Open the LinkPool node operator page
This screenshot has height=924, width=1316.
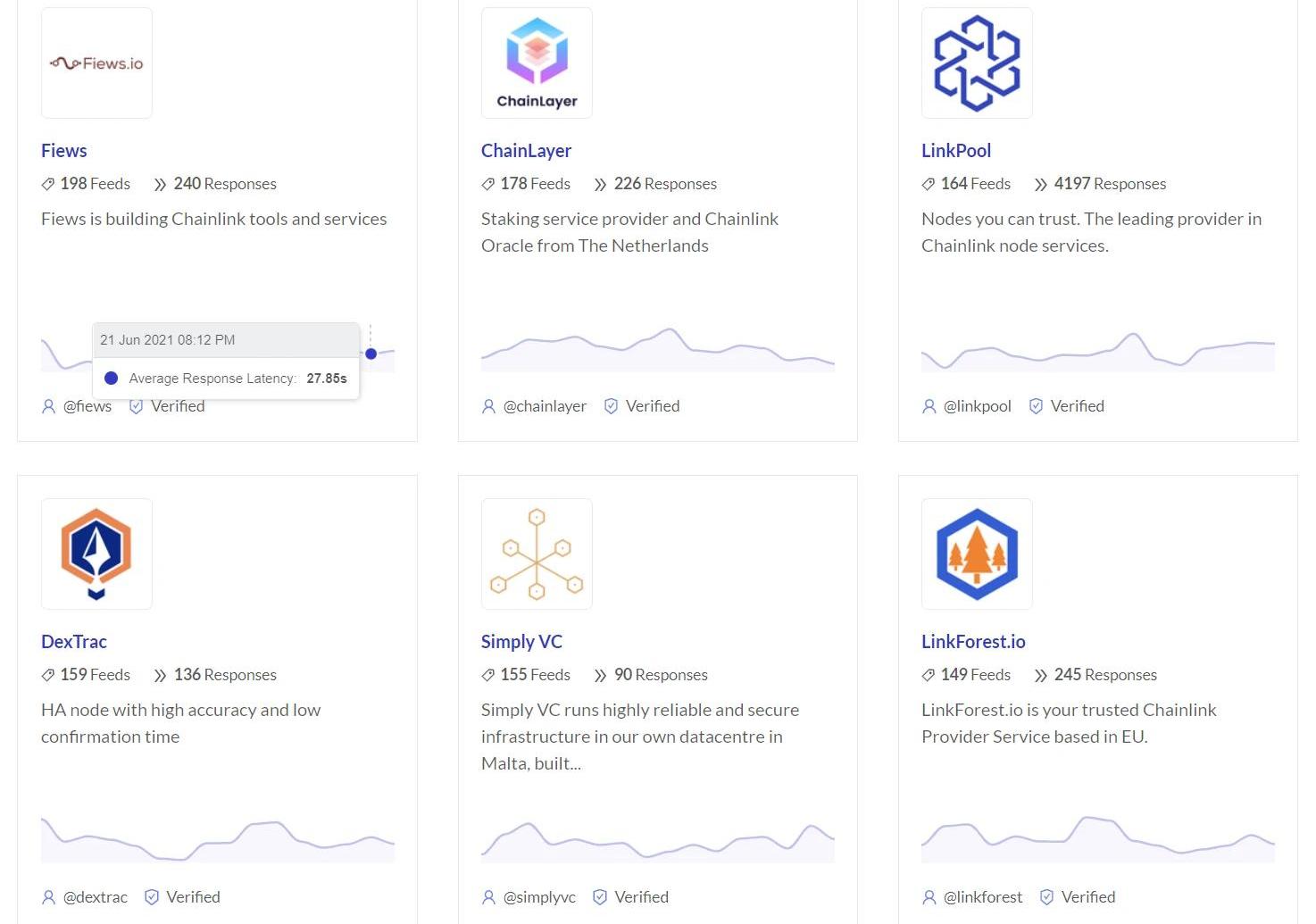(x=956, y=151)
